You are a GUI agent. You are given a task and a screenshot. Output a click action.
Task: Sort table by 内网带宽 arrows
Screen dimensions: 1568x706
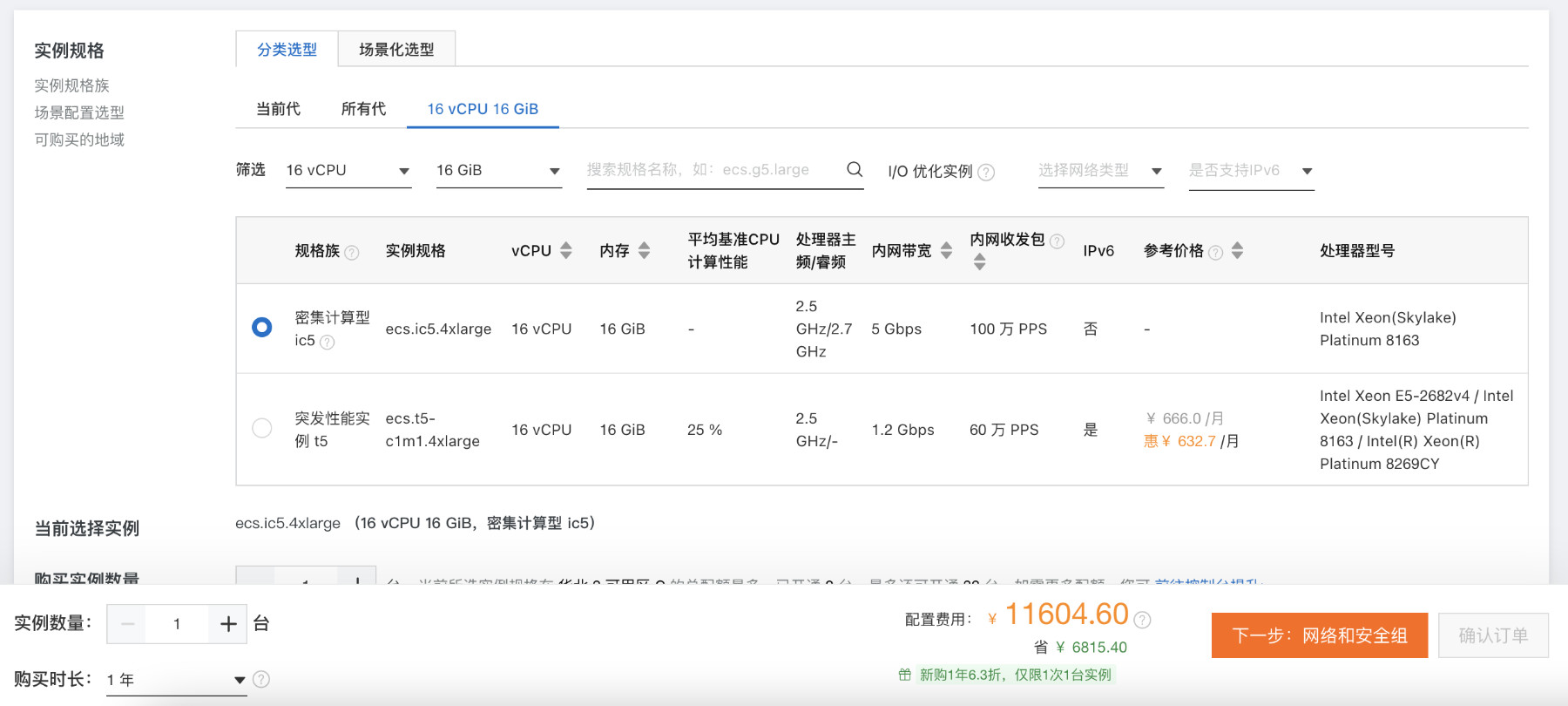tap(946, 250)
